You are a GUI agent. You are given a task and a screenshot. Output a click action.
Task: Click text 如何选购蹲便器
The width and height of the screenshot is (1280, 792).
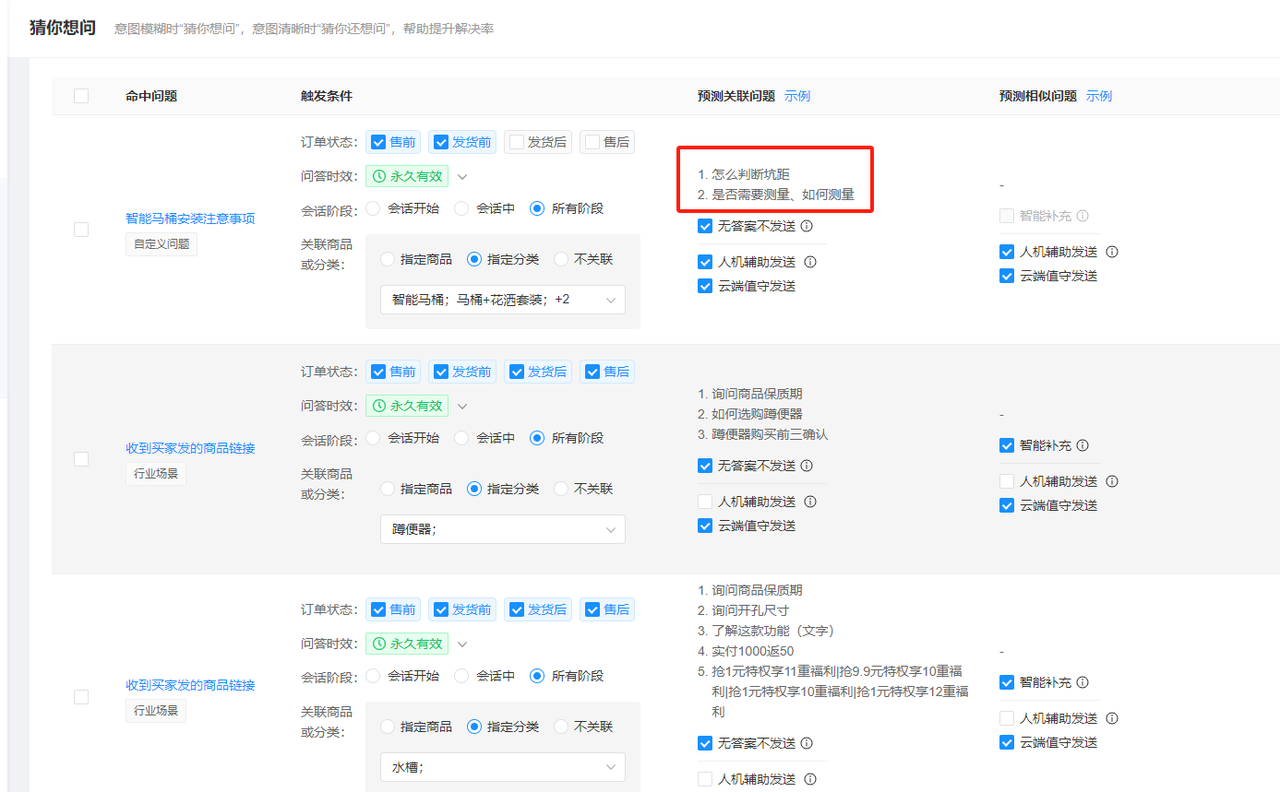757,414
